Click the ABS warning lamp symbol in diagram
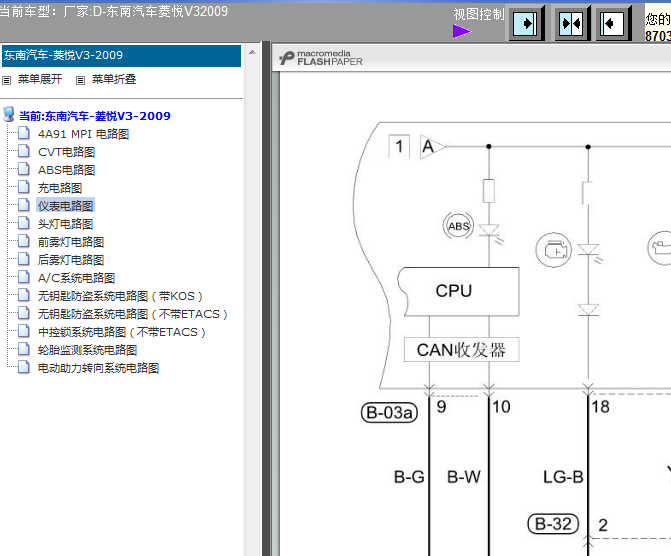 click(458, 226)
